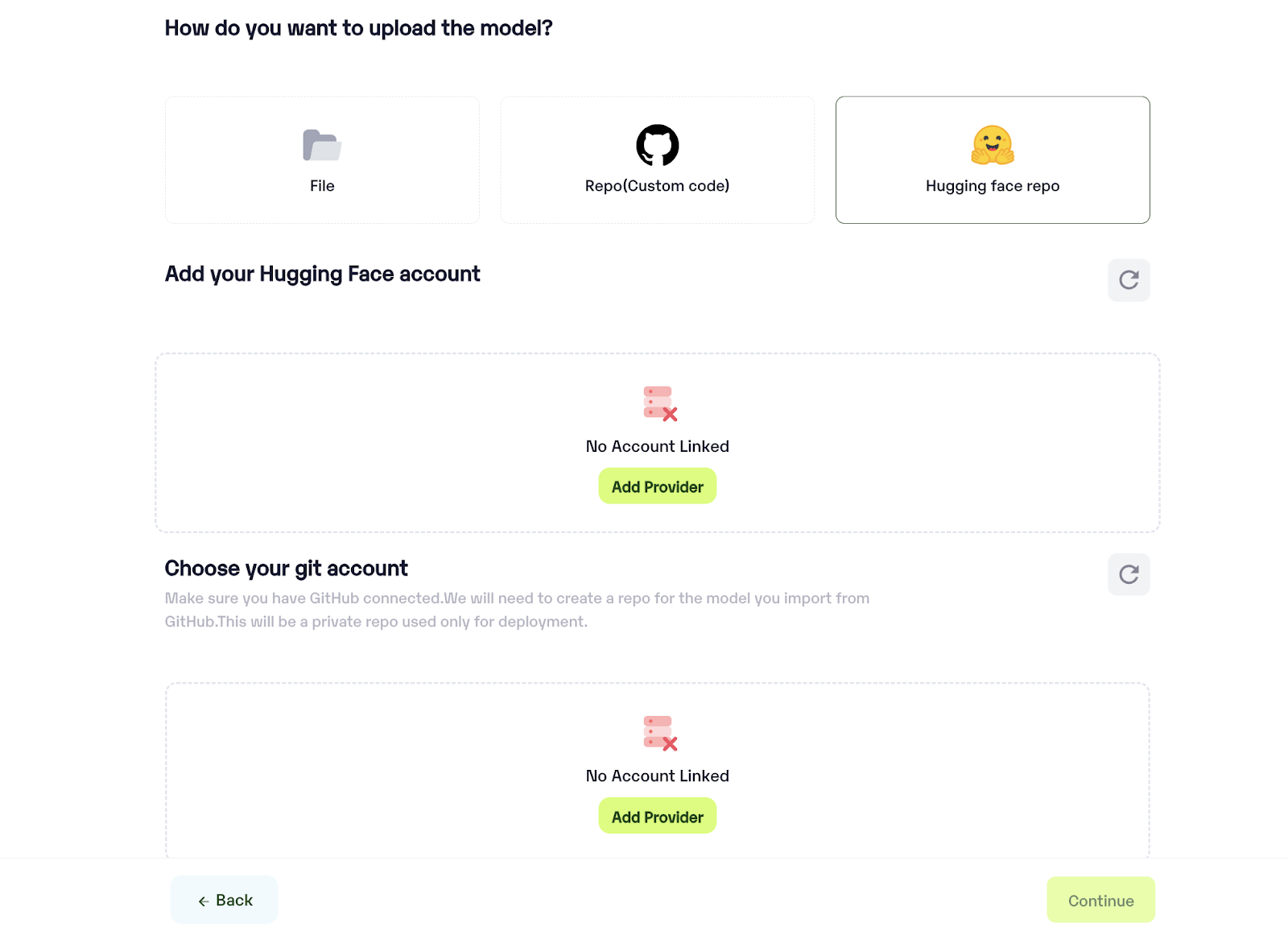Refresh the git account list

point(1129,574)
